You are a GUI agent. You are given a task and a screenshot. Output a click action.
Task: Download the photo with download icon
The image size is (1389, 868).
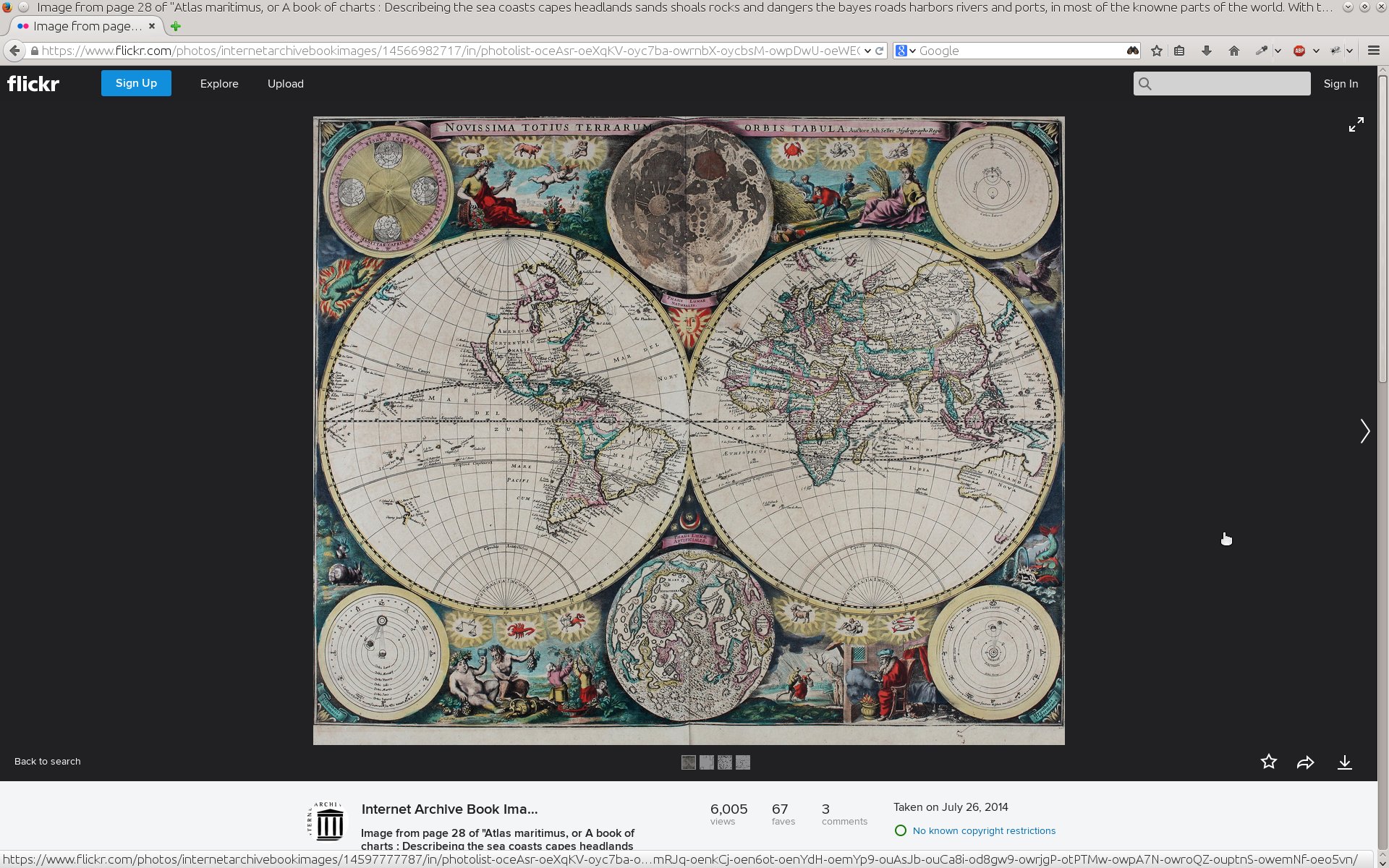tap(1345, 762)
